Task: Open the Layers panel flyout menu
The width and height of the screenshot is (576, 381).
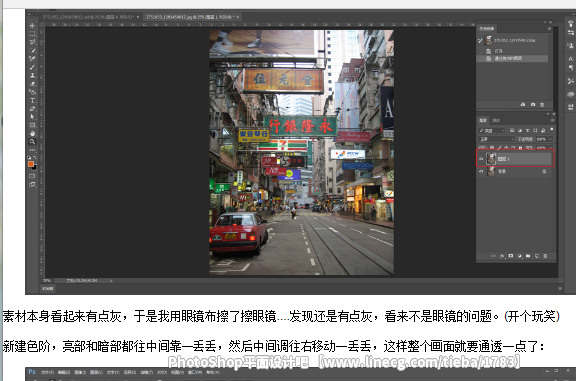Action: (x=552, y=120)
